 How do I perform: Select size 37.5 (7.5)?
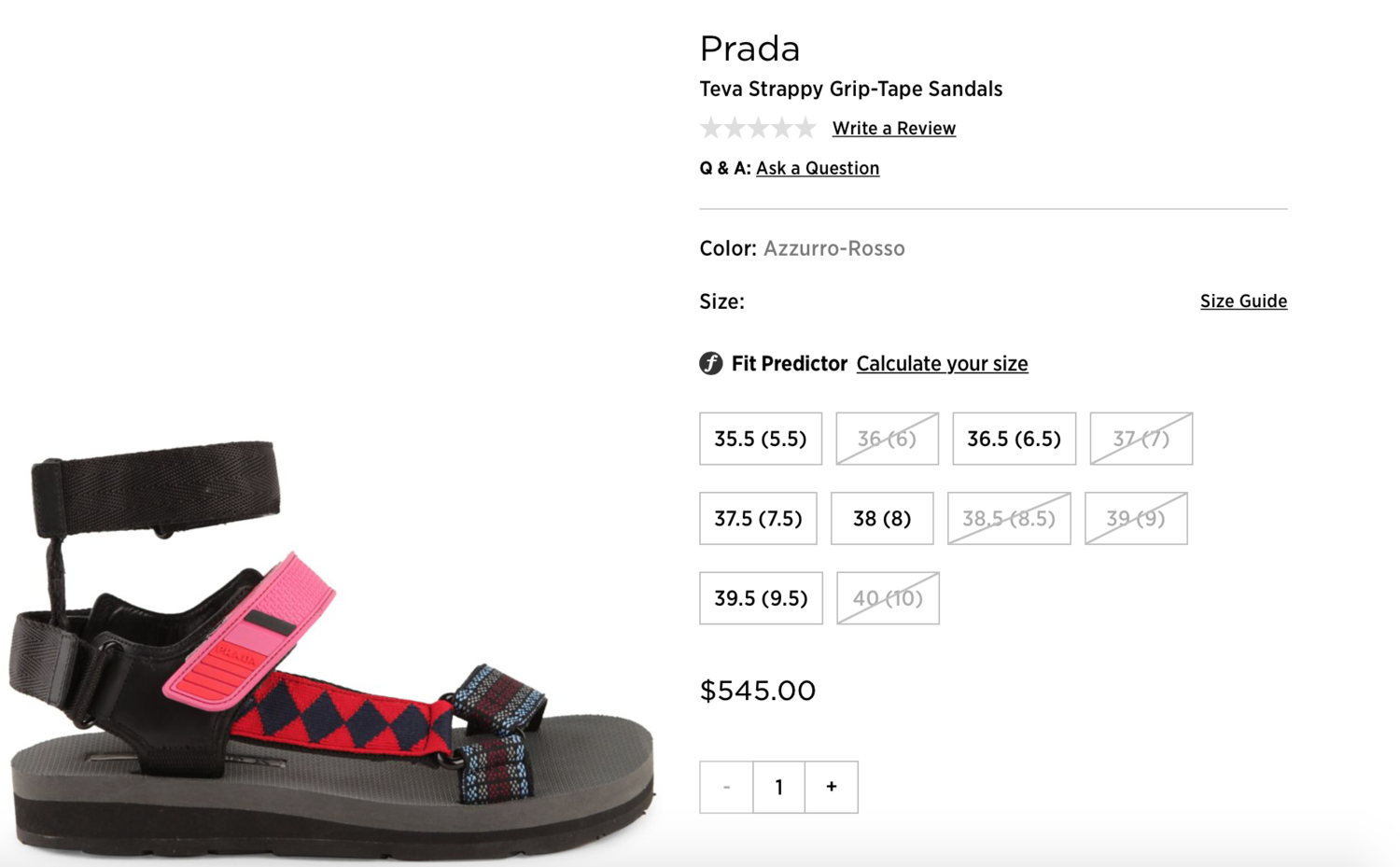[758, 518]
